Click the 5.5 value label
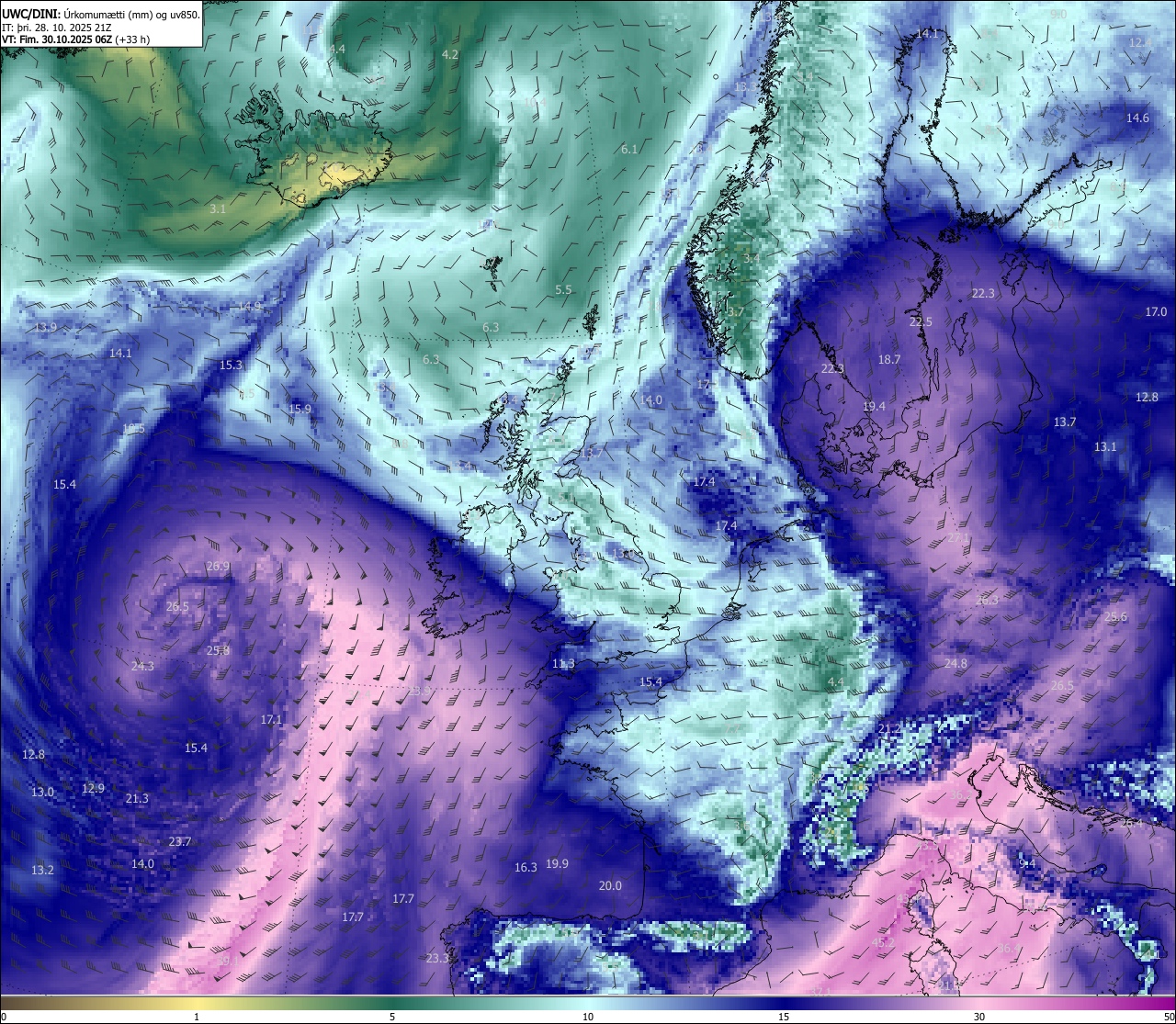The image size is (1176, 1024). point(563,289)
